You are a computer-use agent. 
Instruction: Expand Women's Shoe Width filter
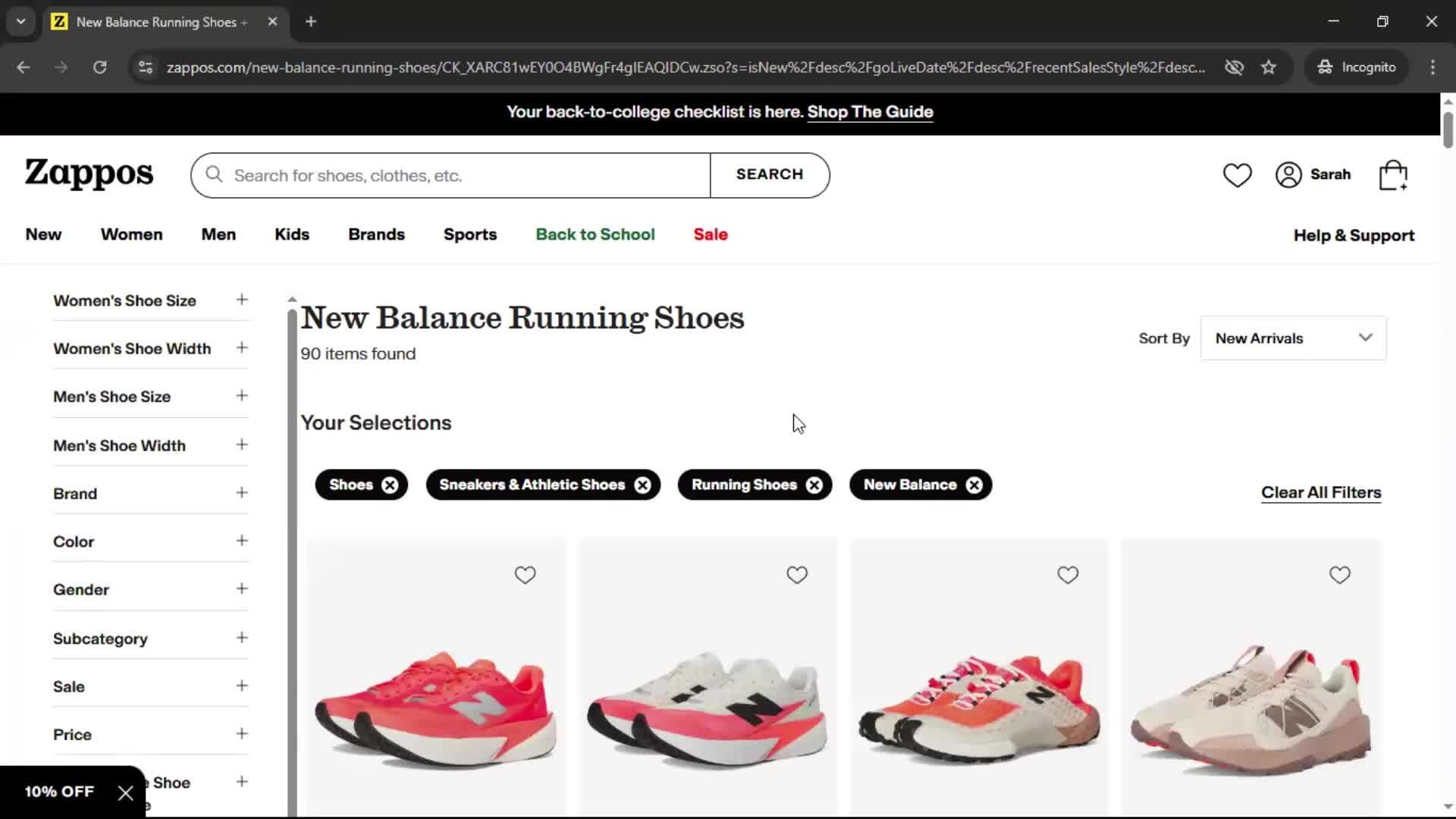tap(151, 348)
